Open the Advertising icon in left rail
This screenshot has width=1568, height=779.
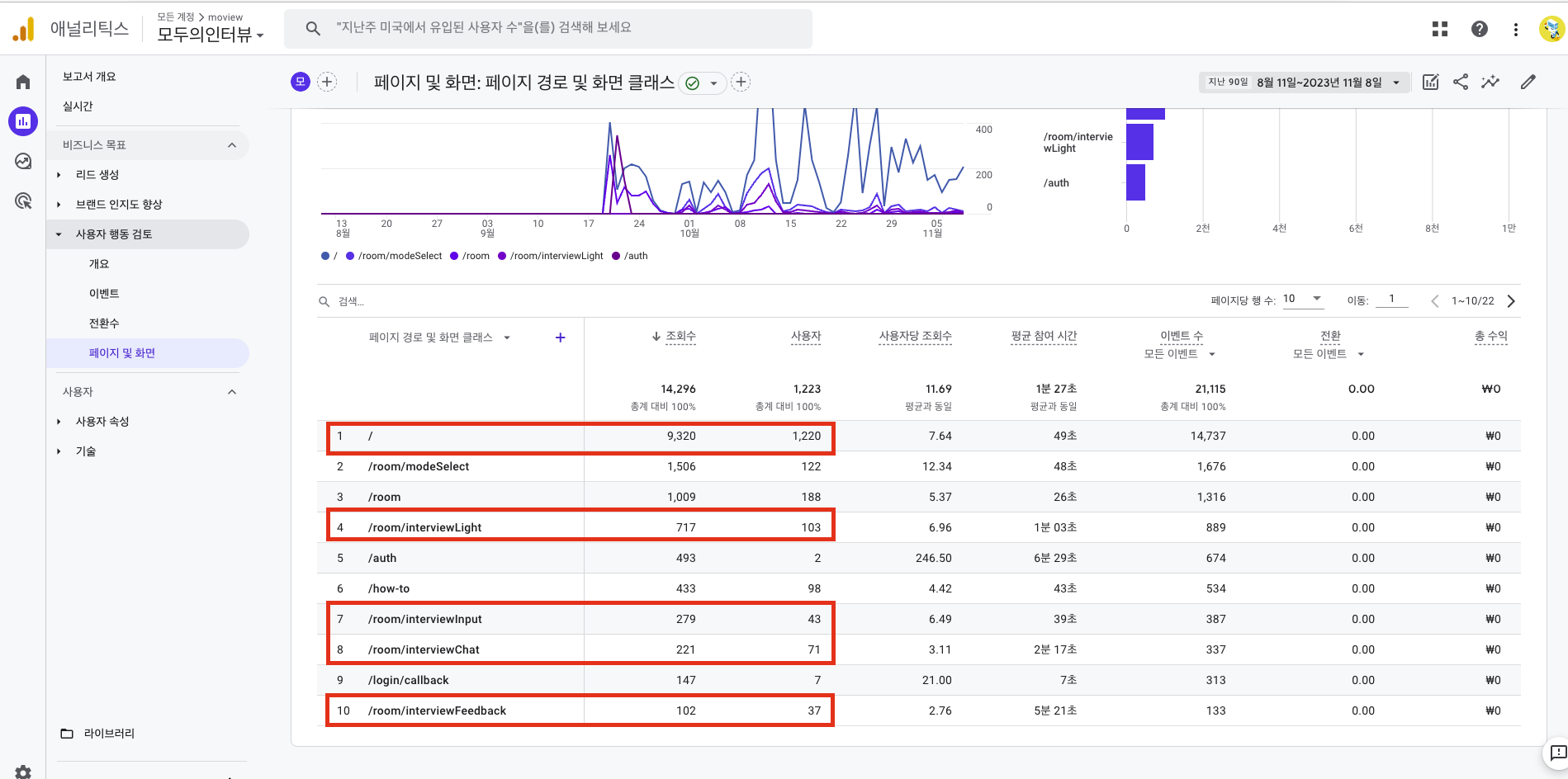pyautogui.click(x=23, y=201)
